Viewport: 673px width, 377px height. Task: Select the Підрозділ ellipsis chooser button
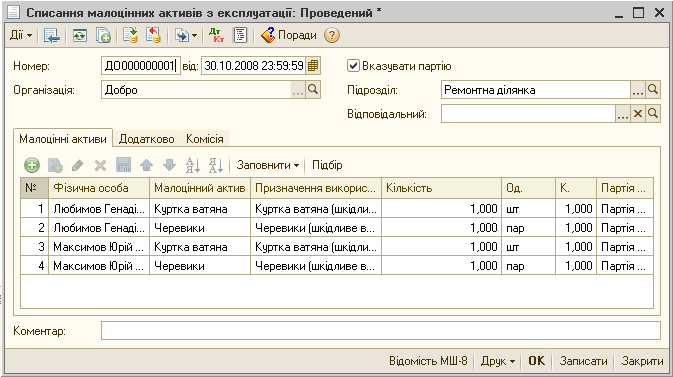(638, 90)
